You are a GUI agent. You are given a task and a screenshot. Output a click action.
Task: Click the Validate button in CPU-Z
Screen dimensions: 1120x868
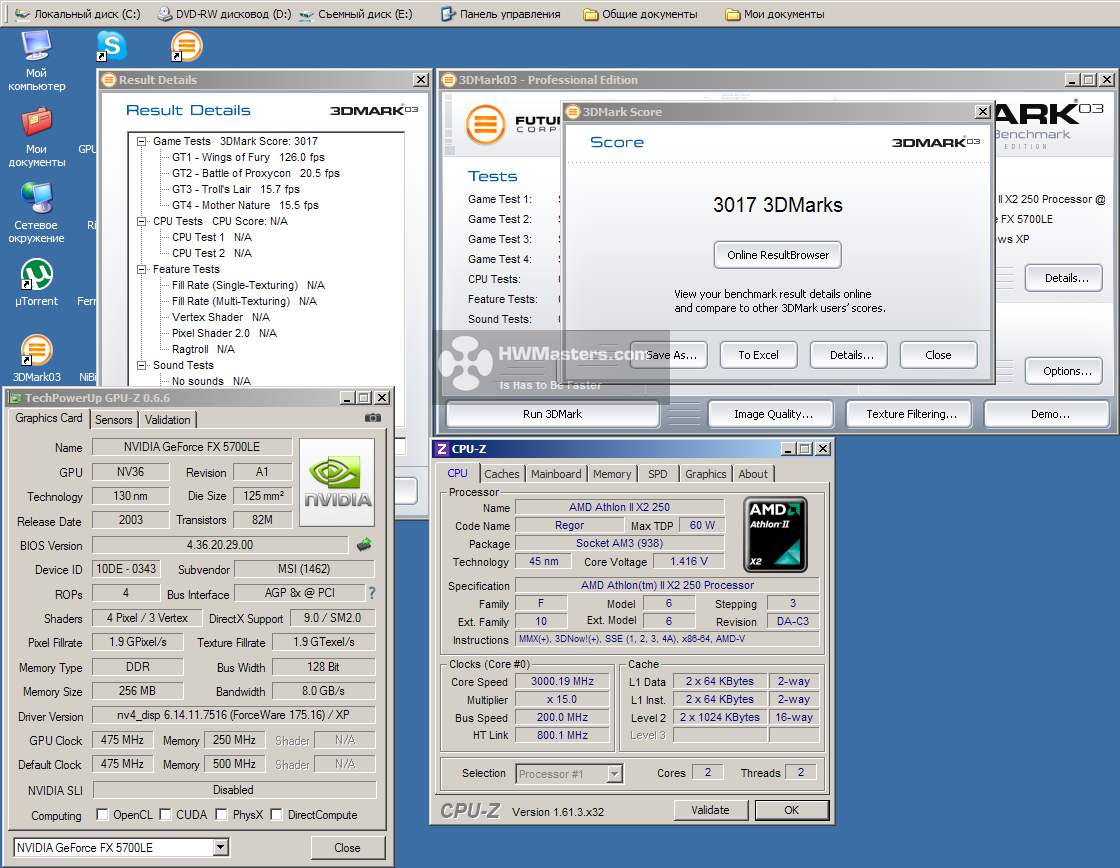click(x=711, y=810)
